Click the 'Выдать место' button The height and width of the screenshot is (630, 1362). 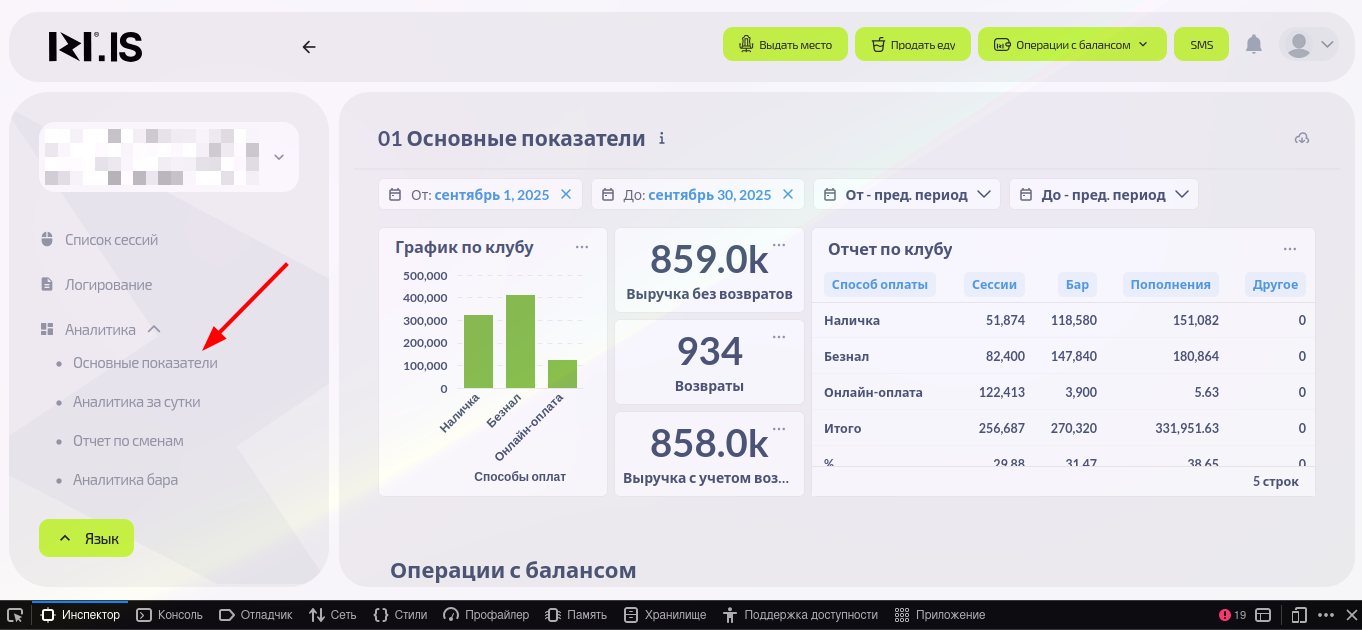pyautogui.click(x=785, y=45)
